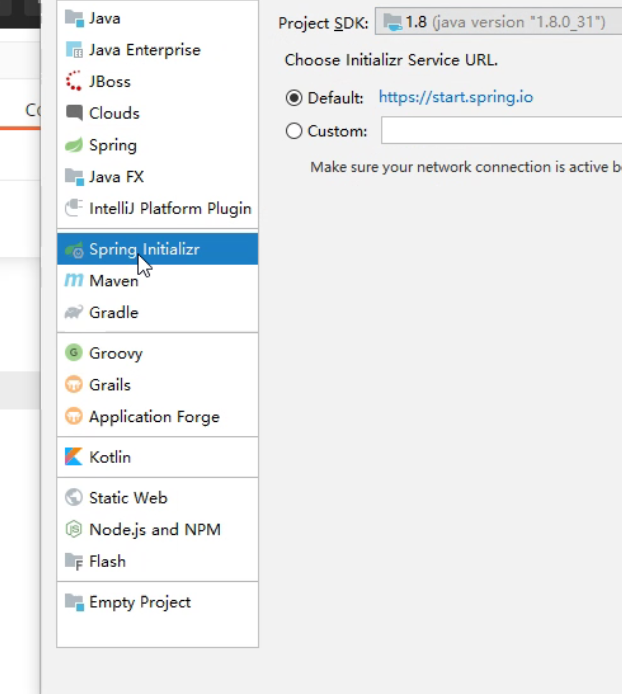This screenshot has height=694, width=622.
Task: Click the green Groovy G icon
Action: coord(74,352)
